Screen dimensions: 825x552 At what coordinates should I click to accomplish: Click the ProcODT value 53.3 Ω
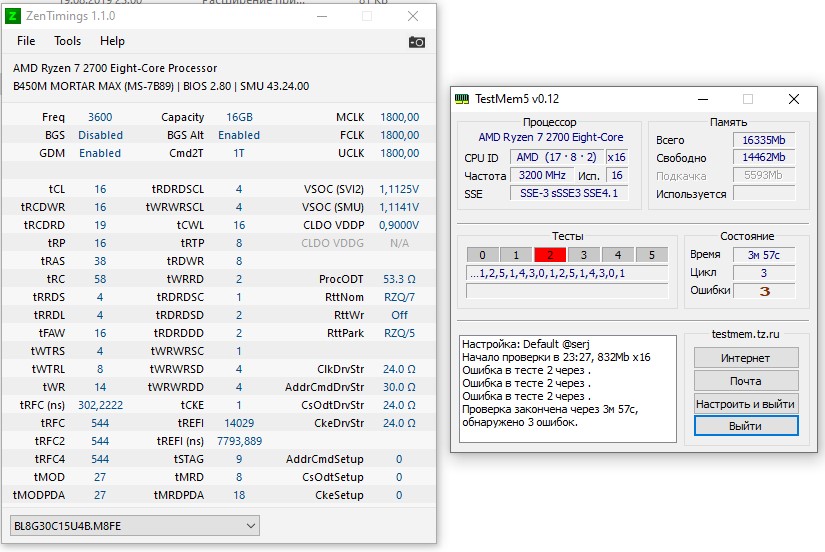(399, 279)
